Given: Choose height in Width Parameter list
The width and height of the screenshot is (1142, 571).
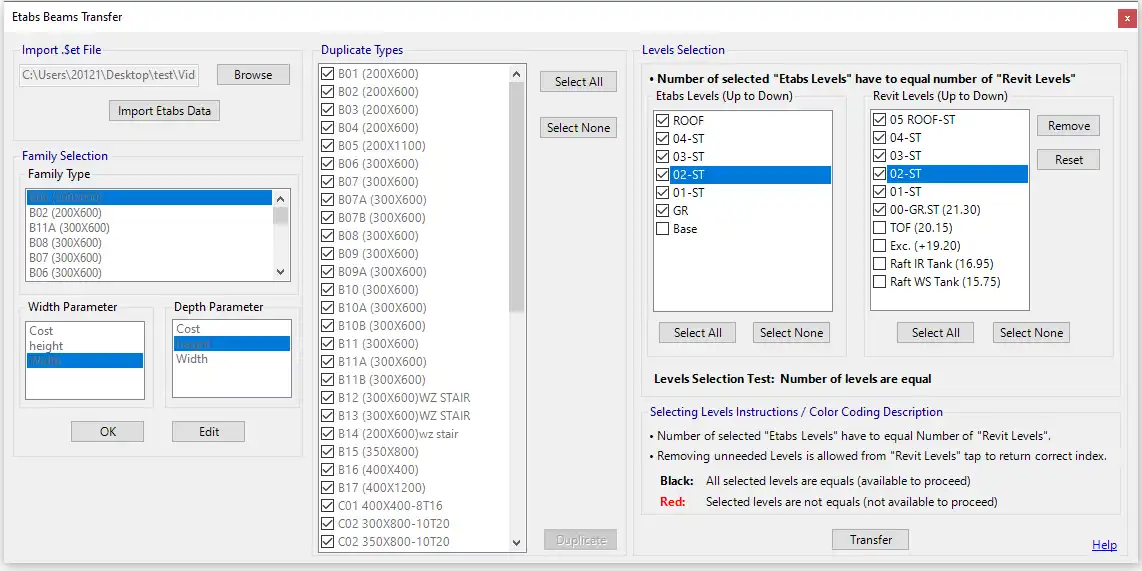Looking at the screenshot, I should coord(47,346).
